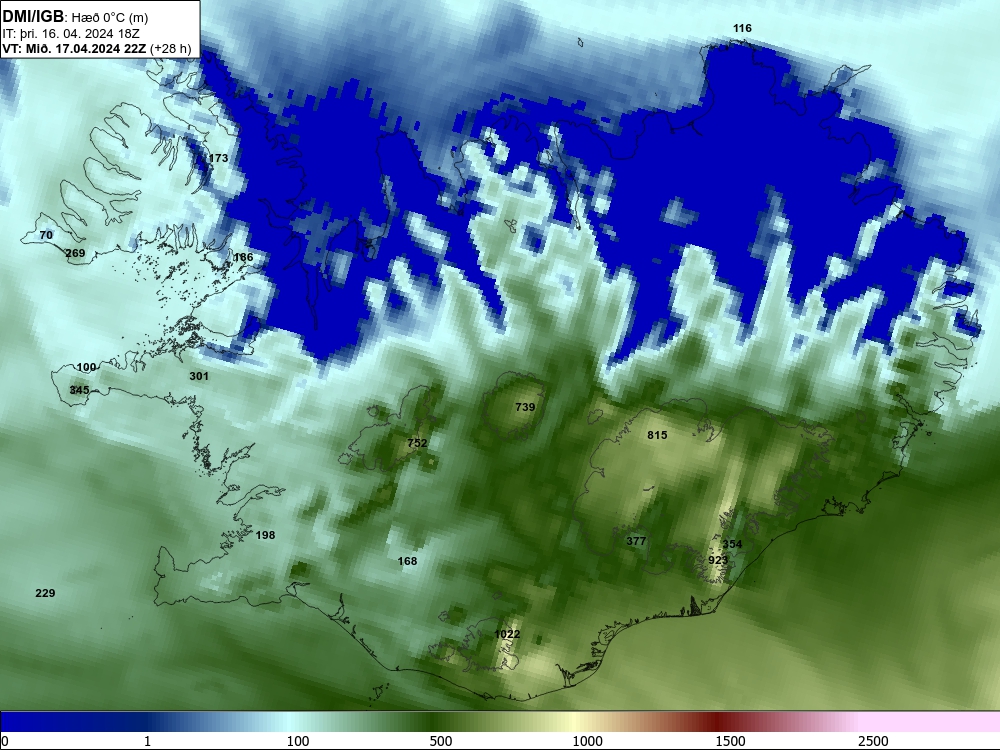Screen dimensions: 1000x750
Task: Click the 923 elevation value
Action: click(718, 560)
